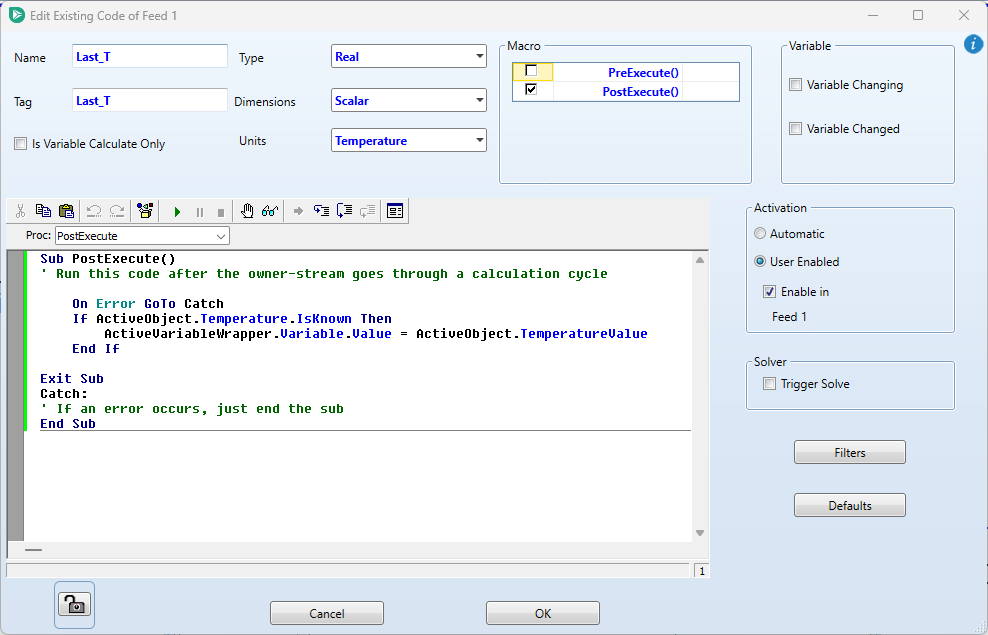
Task: Stop the running script via stop icon
Action: point(221,210)
